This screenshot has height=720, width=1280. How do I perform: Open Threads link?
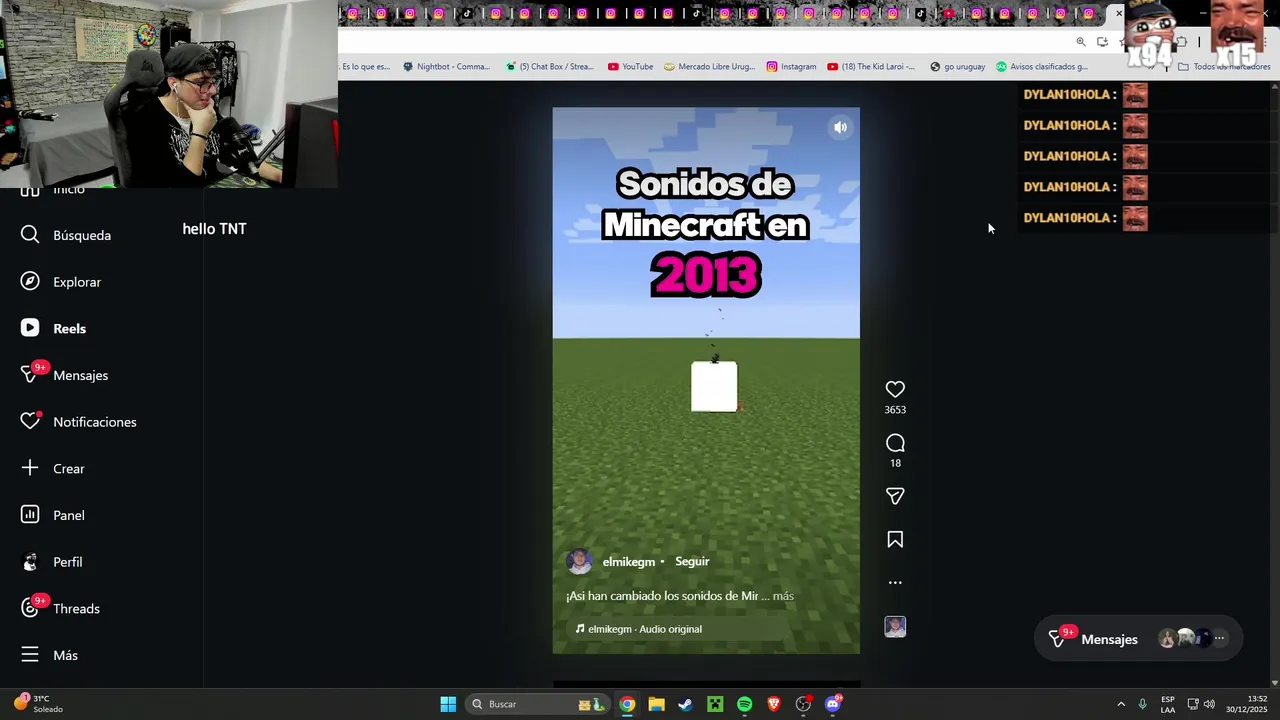[x=60, y=608]
